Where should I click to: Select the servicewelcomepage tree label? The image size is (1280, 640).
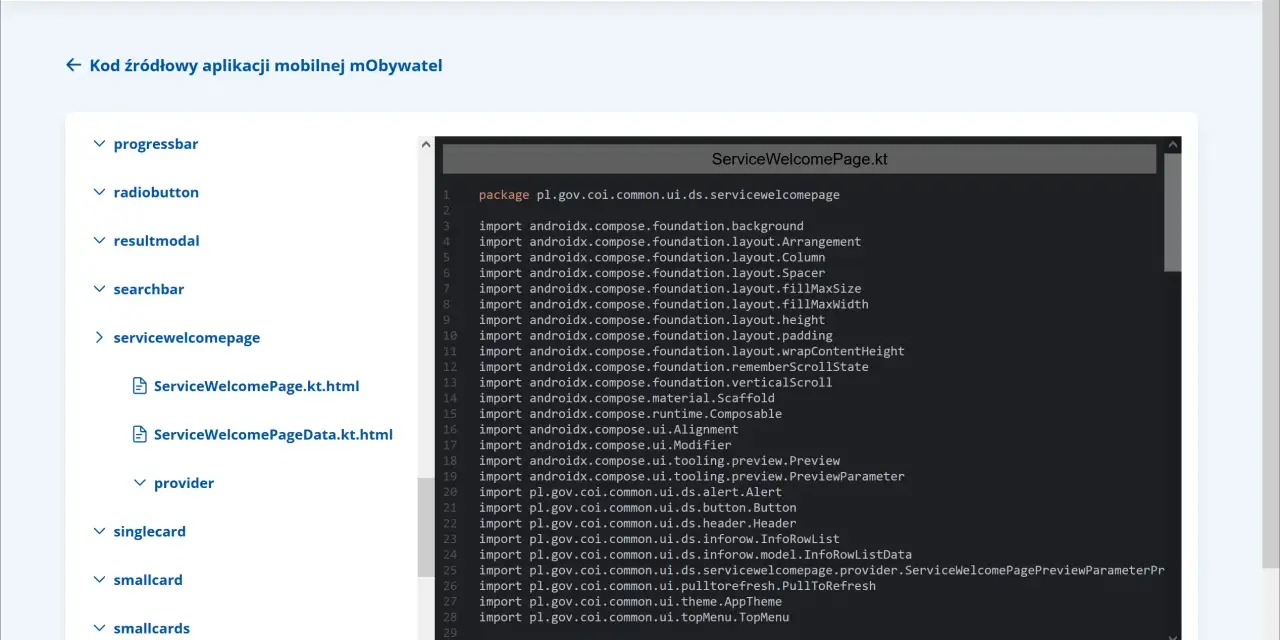pyautogui.click(x=187, y=338)
